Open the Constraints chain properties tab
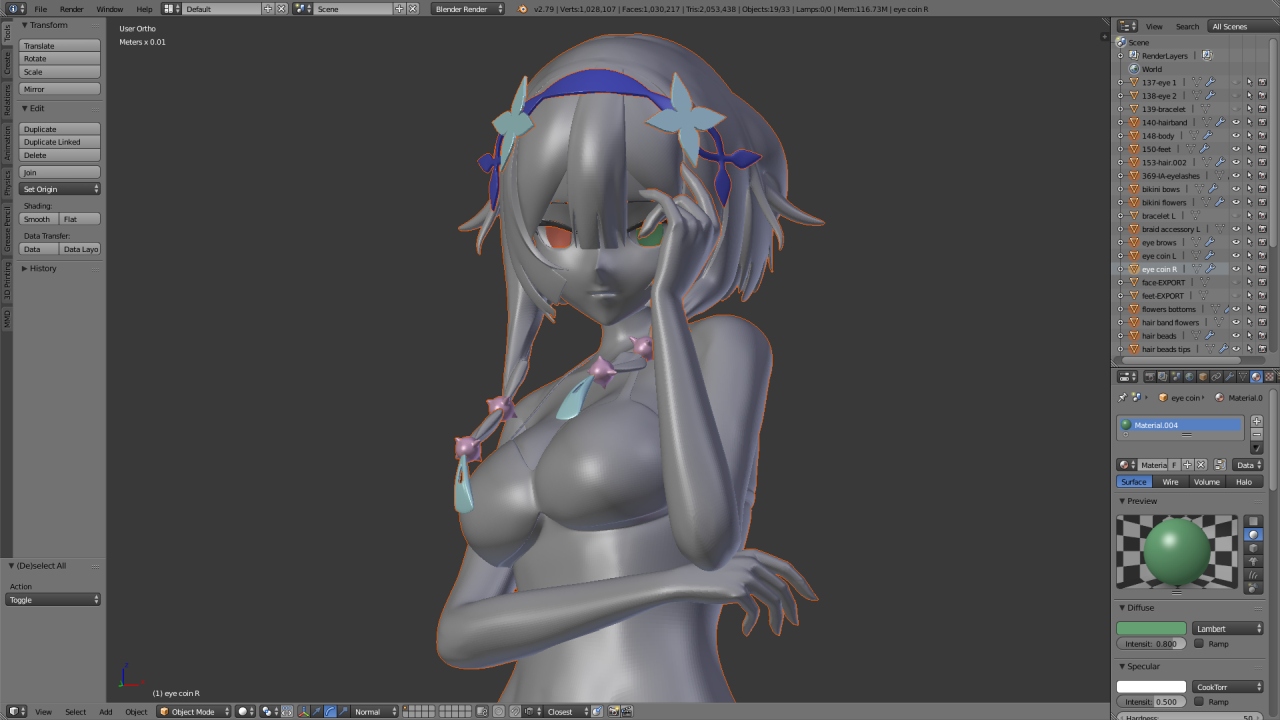 point(1216,377)
